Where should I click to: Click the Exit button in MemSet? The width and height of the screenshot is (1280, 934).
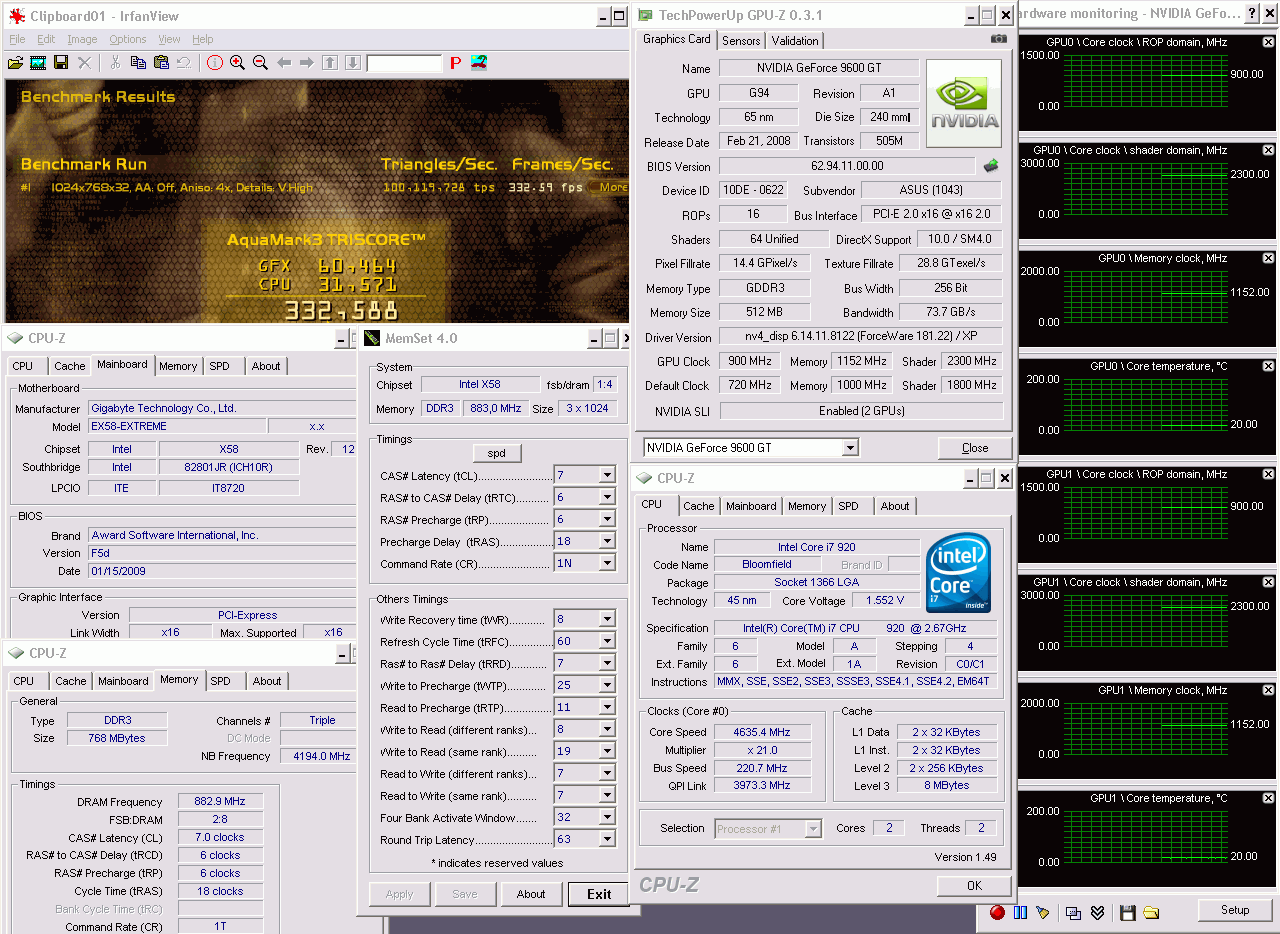point(599,894)
